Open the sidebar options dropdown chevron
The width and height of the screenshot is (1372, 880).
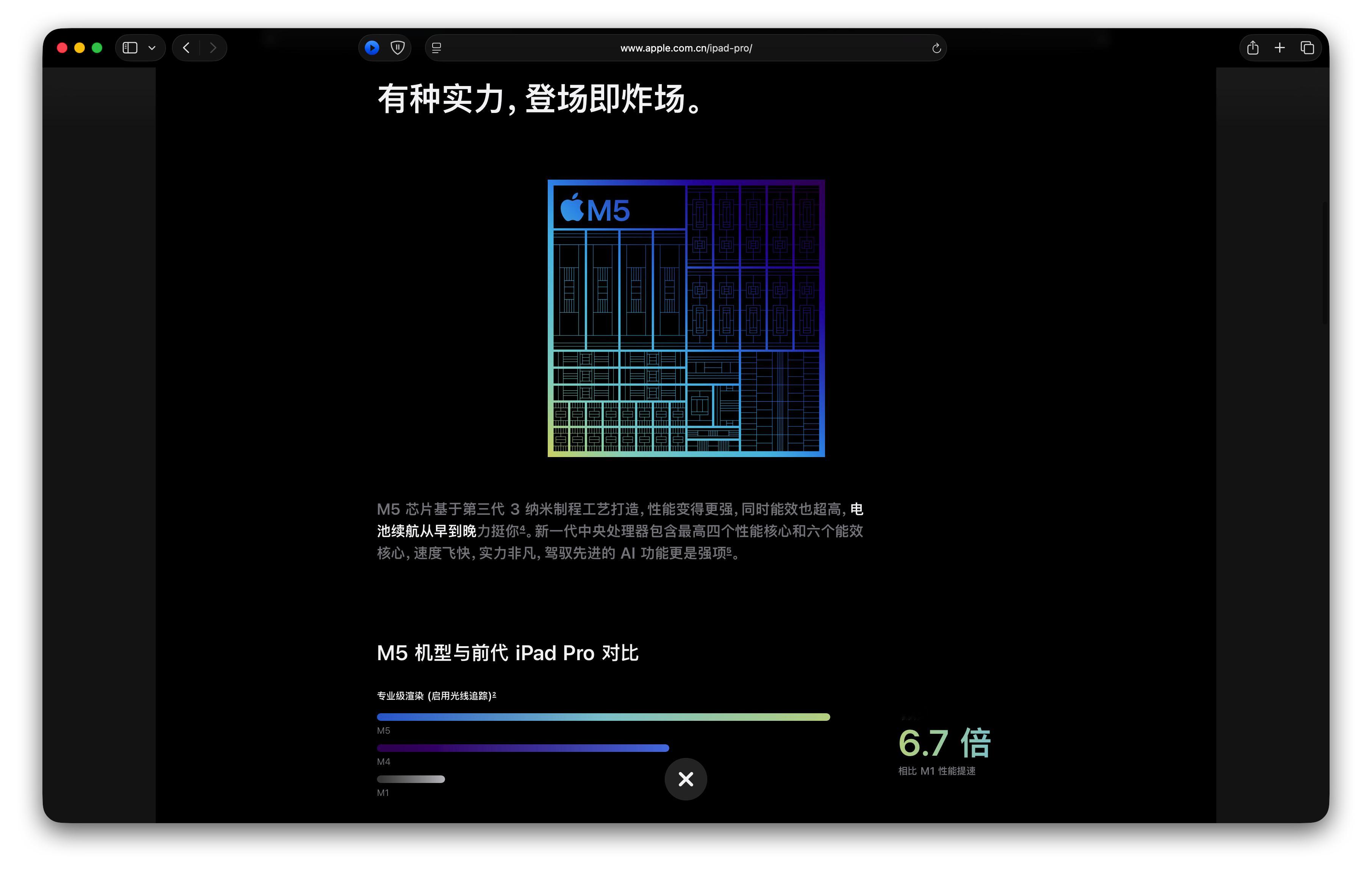[x=152, y=48]
